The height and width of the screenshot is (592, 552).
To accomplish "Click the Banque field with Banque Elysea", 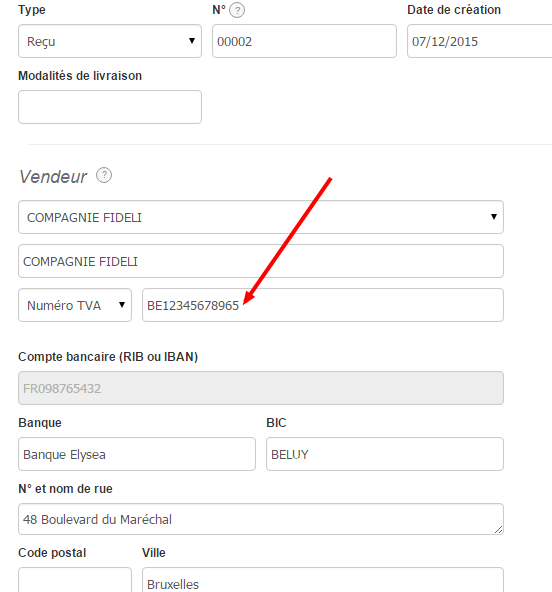I will point(137,454).
